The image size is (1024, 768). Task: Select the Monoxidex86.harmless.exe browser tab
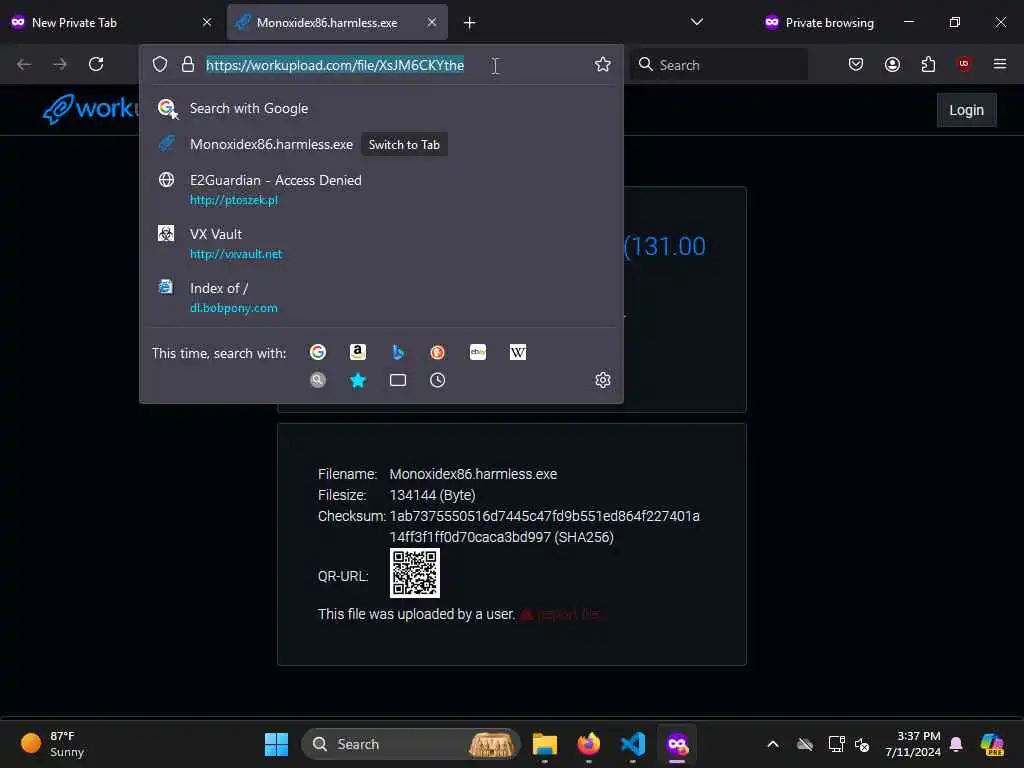pyautogui.click(x=337, y=22)
